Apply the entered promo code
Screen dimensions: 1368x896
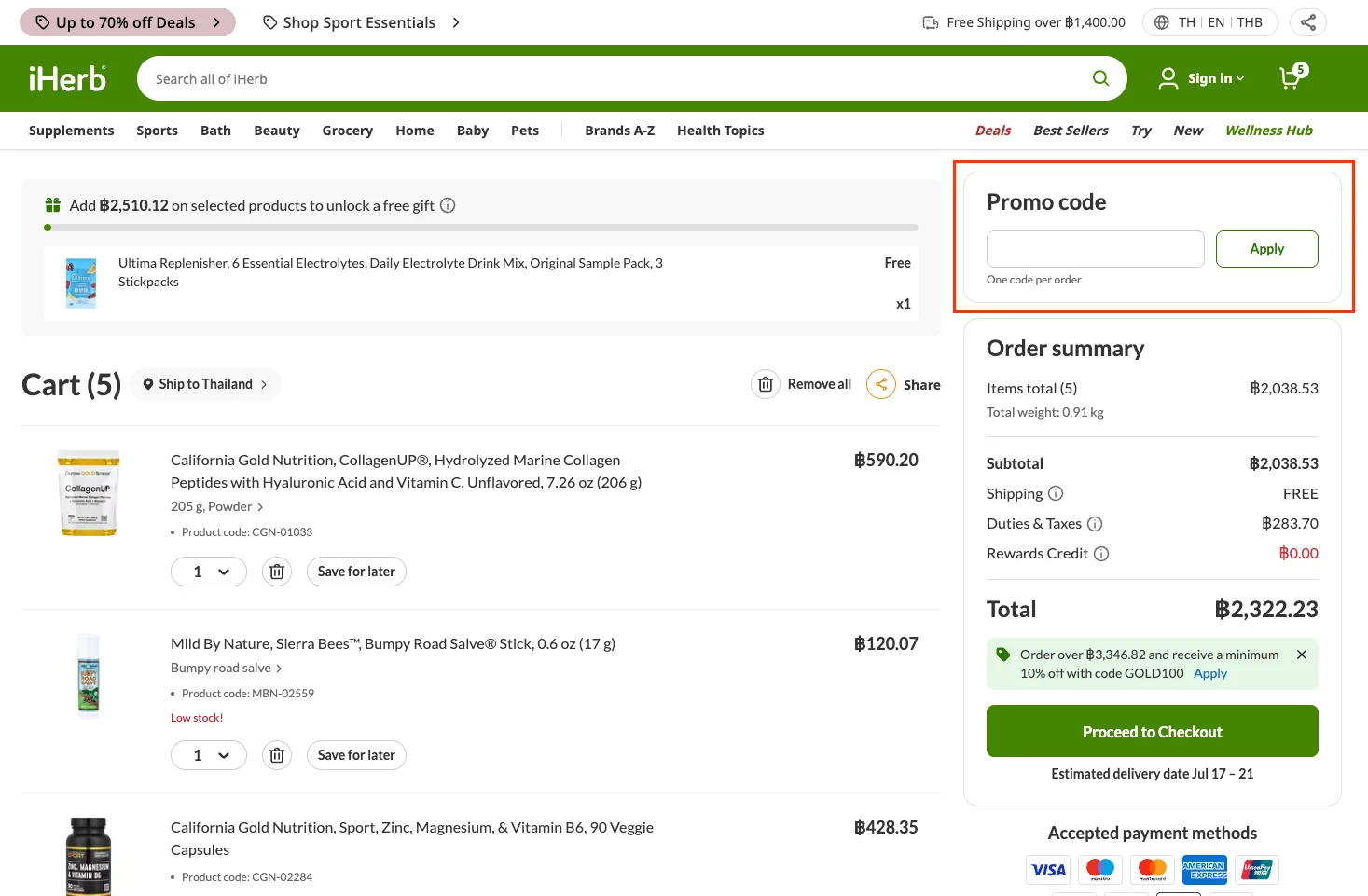1267,249
